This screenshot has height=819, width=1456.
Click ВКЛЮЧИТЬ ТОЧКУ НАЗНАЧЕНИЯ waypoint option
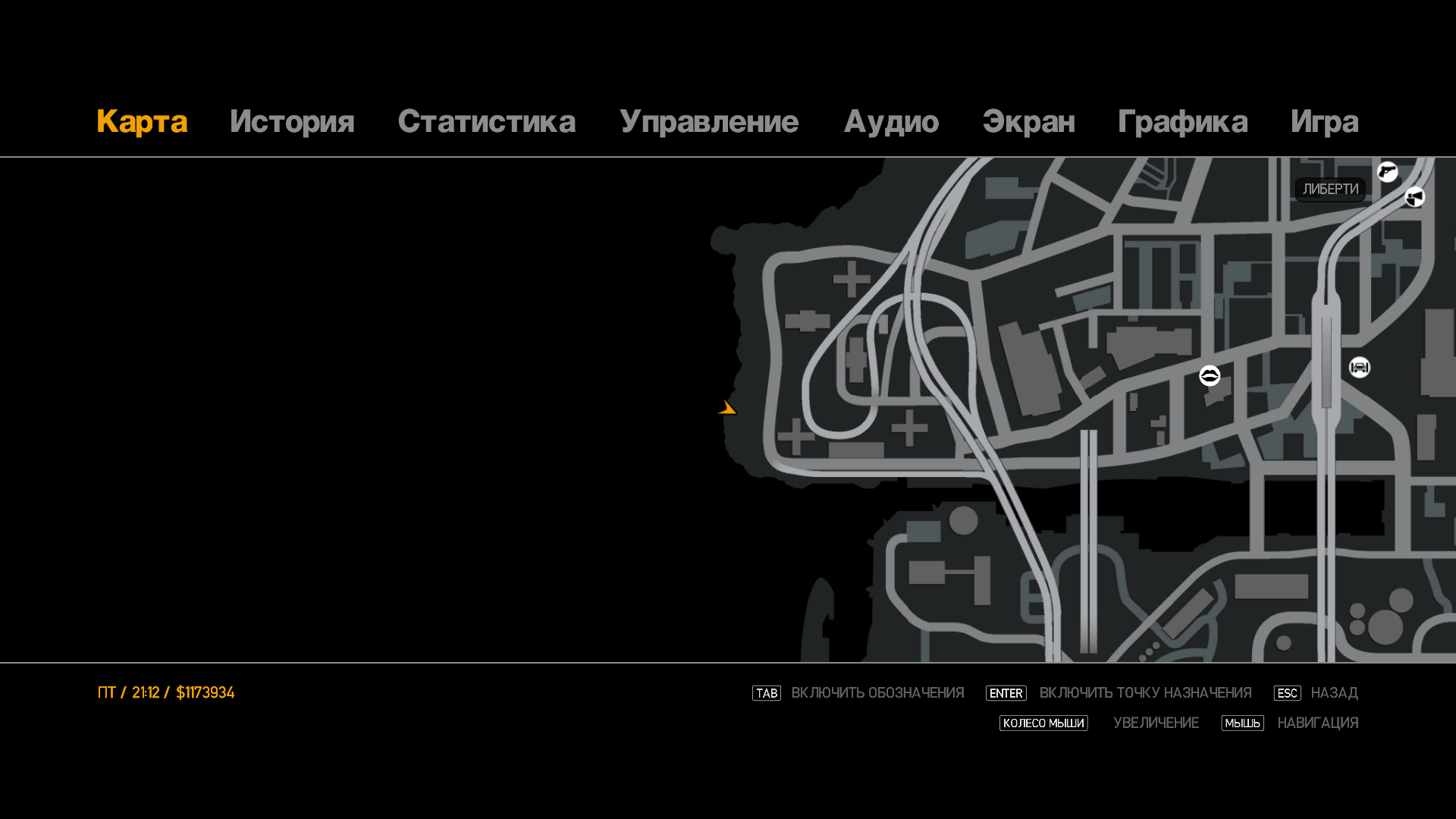pos(1145,693)
